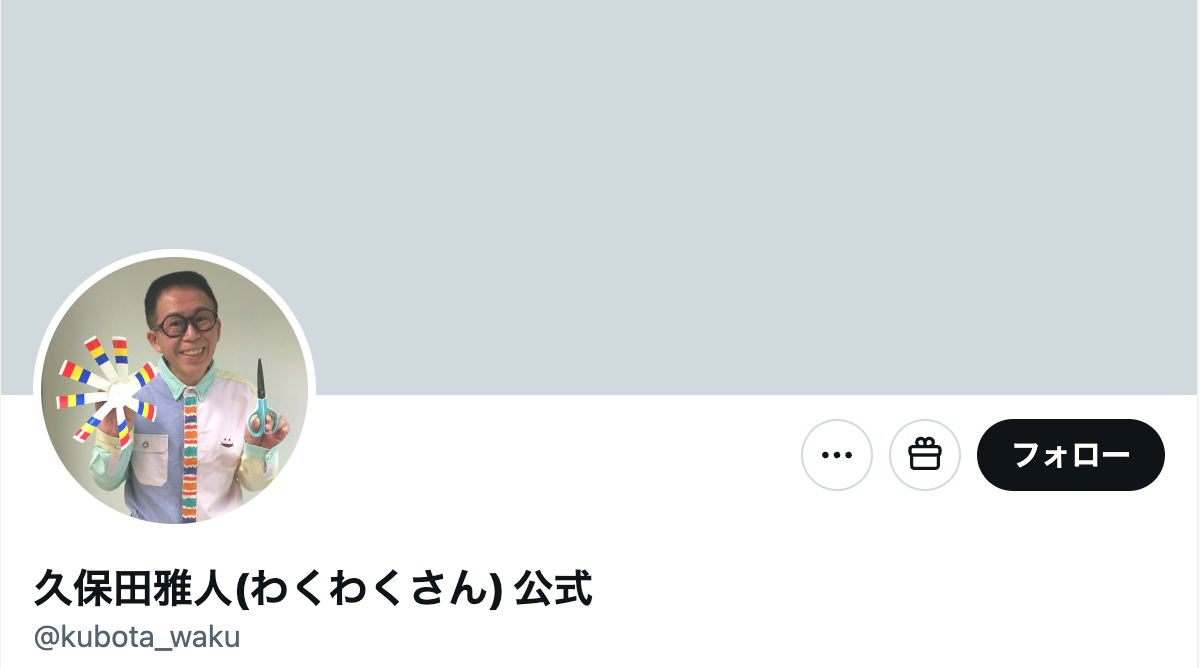Select the display name 久保田雅人(わくわくさん) 公式
This screenshot has width=1200, height=668.
(313, 588)
